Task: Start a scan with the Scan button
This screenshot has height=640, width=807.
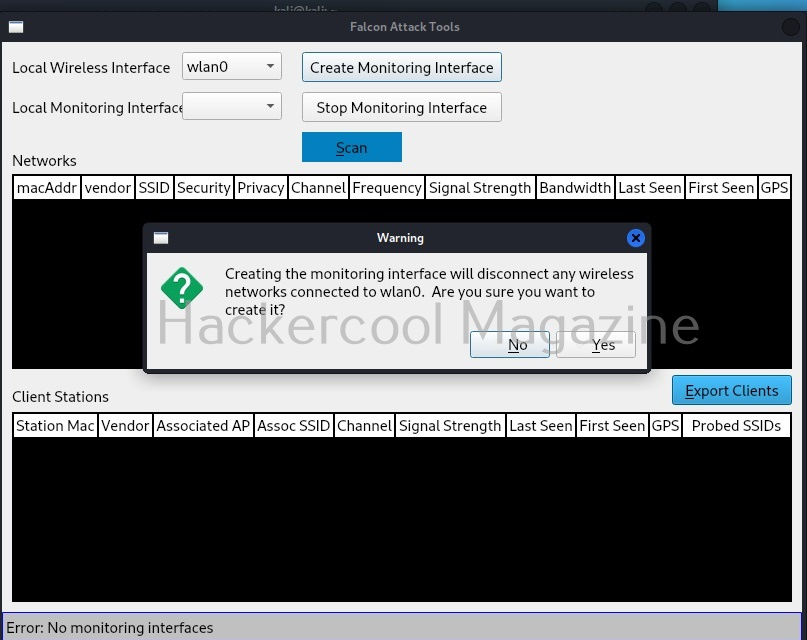Action: tap(352, 147)
